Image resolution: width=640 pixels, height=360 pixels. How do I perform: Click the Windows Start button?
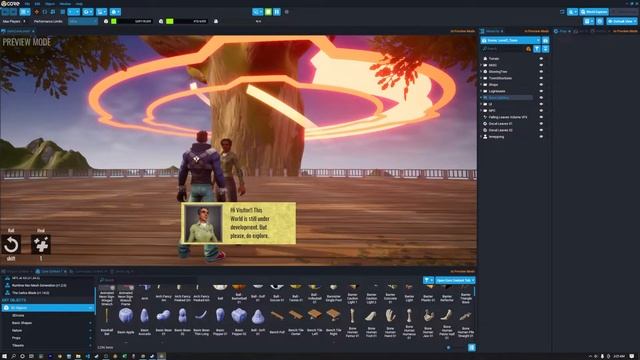4,356
